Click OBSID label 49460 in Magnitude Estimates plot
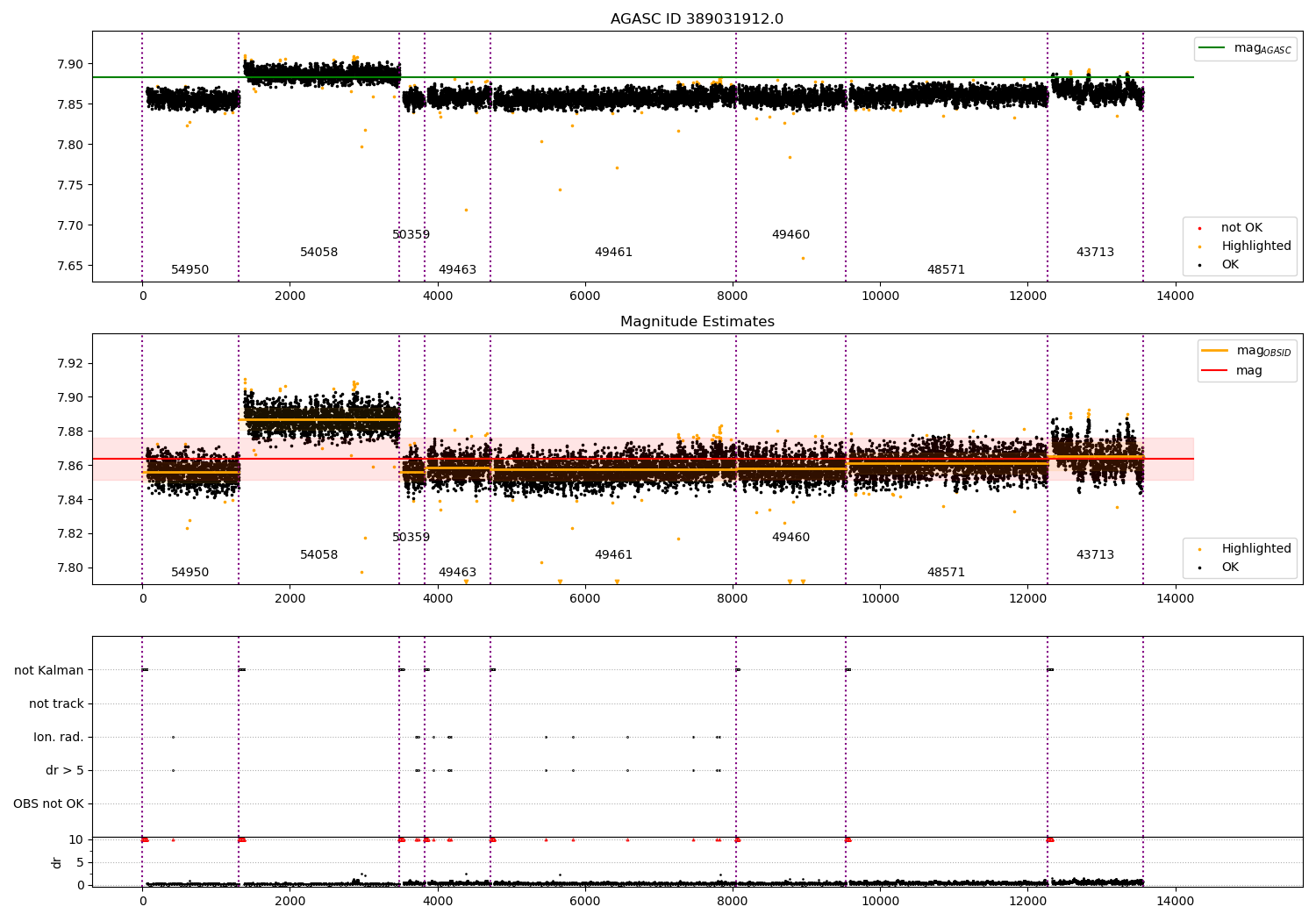The width and height of the screenshot is (1316, 921). click(791, 538)
